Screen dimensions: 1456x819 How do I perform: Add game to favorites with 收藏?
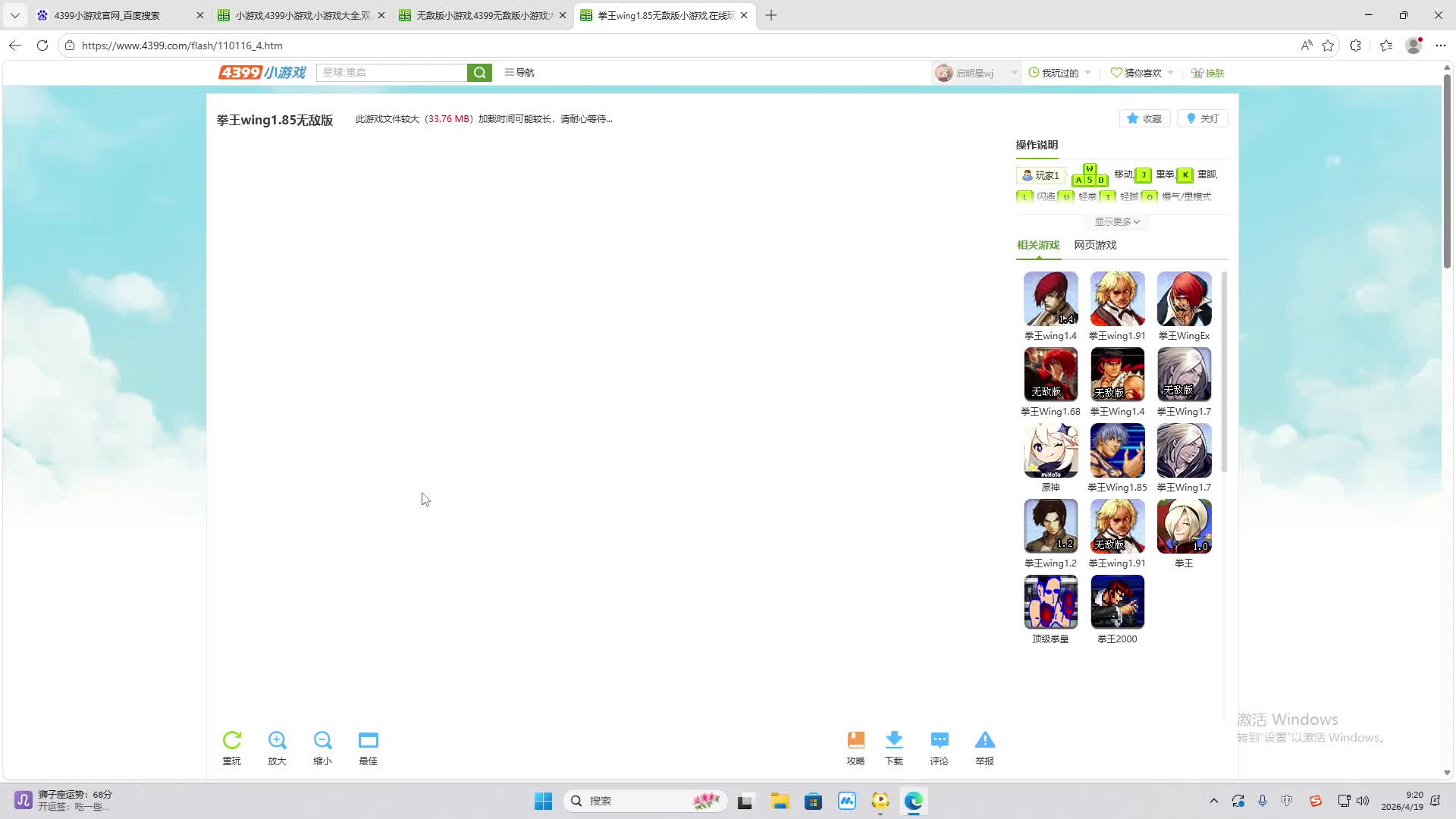1144,118
